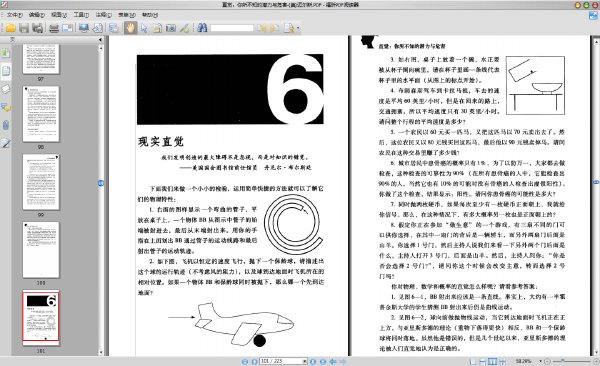Open the third menu (视图) in menu bar
Image resolution: width=600 pixels, height=366 pixels.
coord(59,15)
